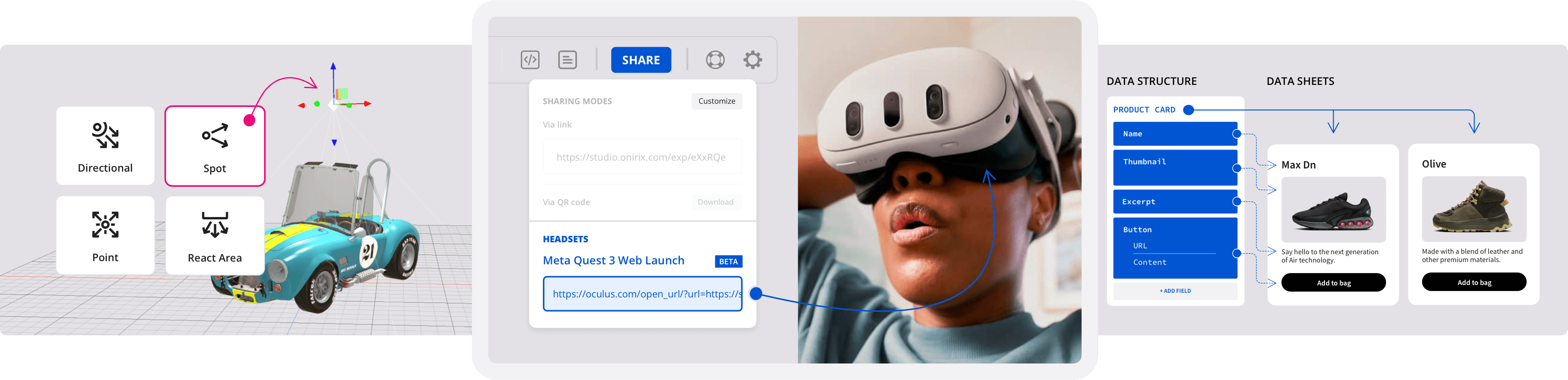Click the red X-axis gizmo arrow
Image resolution: width=1568 pixels, height=380 pixels.
point(367,104)
